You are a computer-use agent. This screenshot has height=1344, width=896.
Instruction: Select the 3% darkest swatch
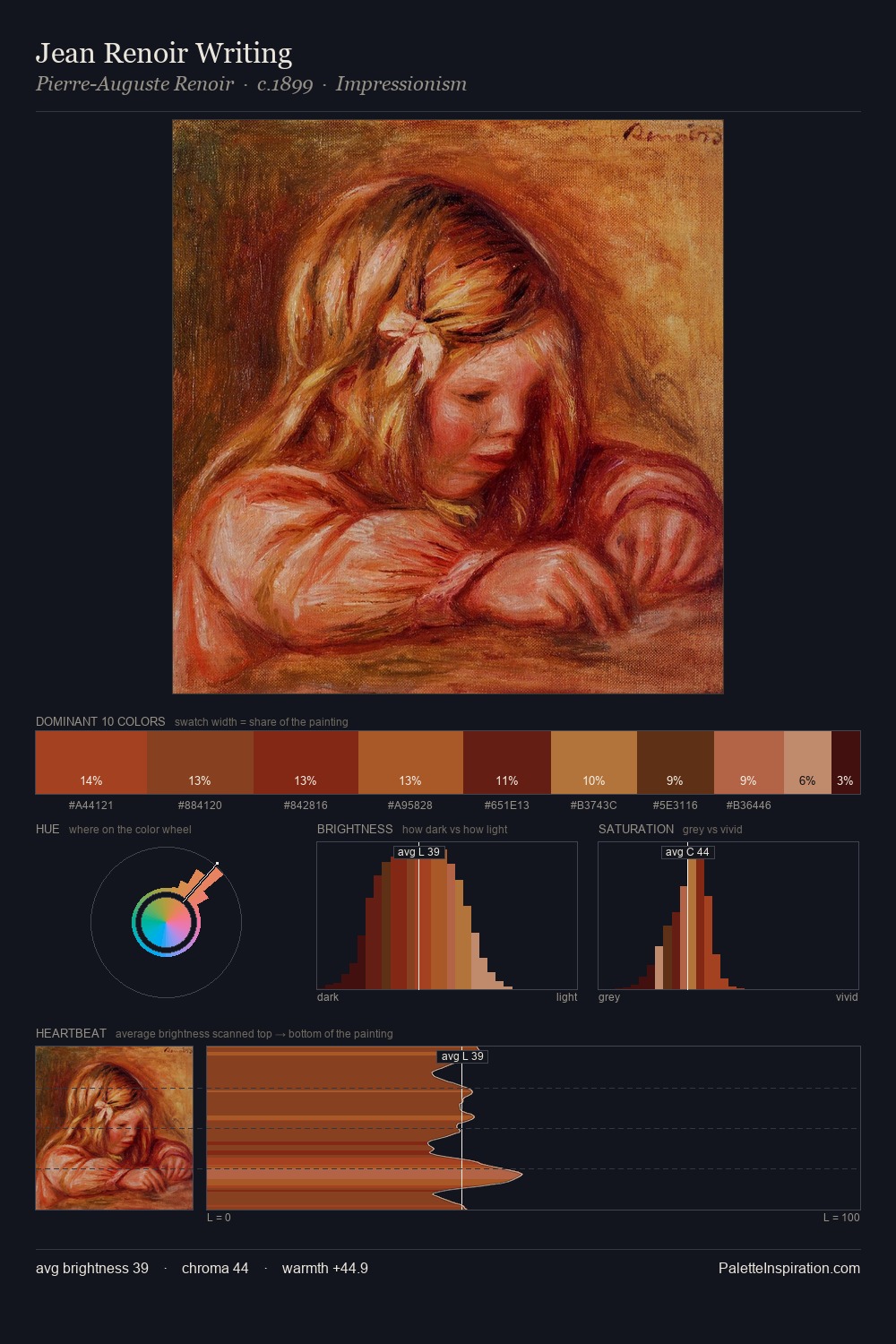click(x=846, y=762)
